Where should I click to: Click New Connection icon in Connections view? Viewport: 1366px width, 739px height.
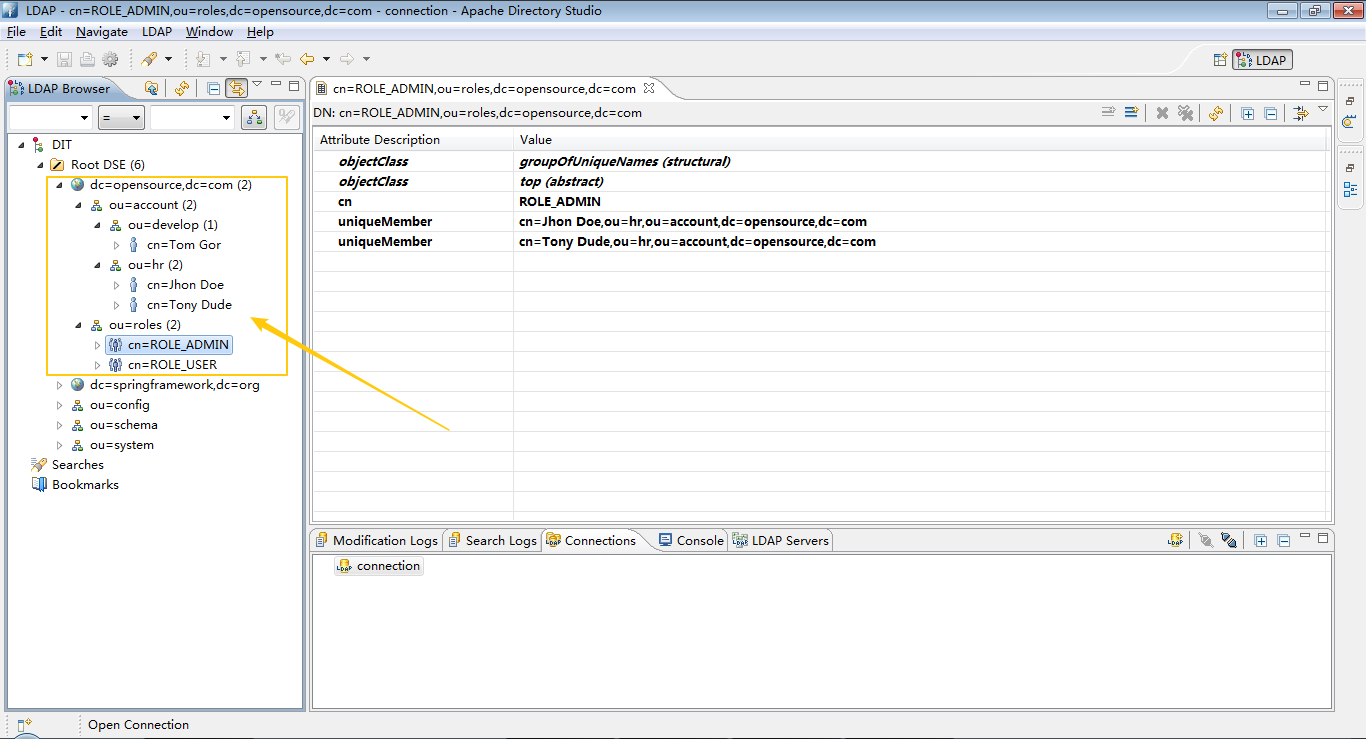[1176, 540]
